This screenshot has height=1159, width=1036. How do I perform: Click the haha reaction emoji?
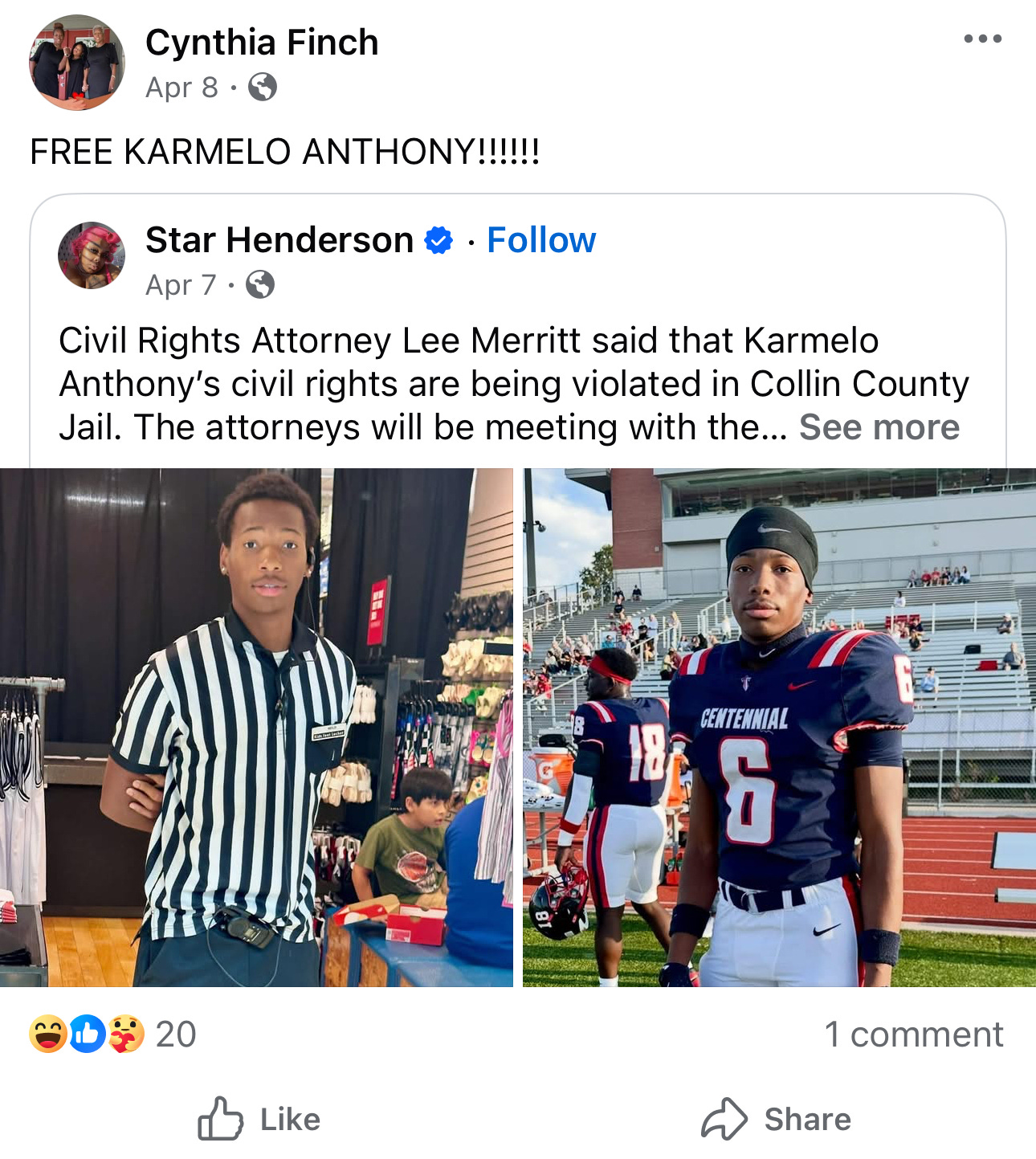click(x=49, y=1034)
